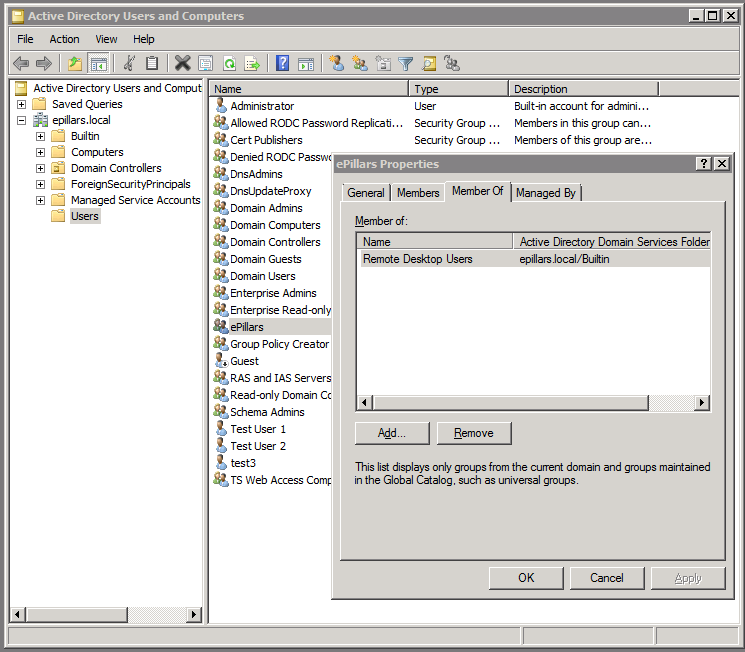Image resolution: width=745 pixels, height=652 pixels.
Task: Expand the Domain Controllers node
Action: click(40, 168)
